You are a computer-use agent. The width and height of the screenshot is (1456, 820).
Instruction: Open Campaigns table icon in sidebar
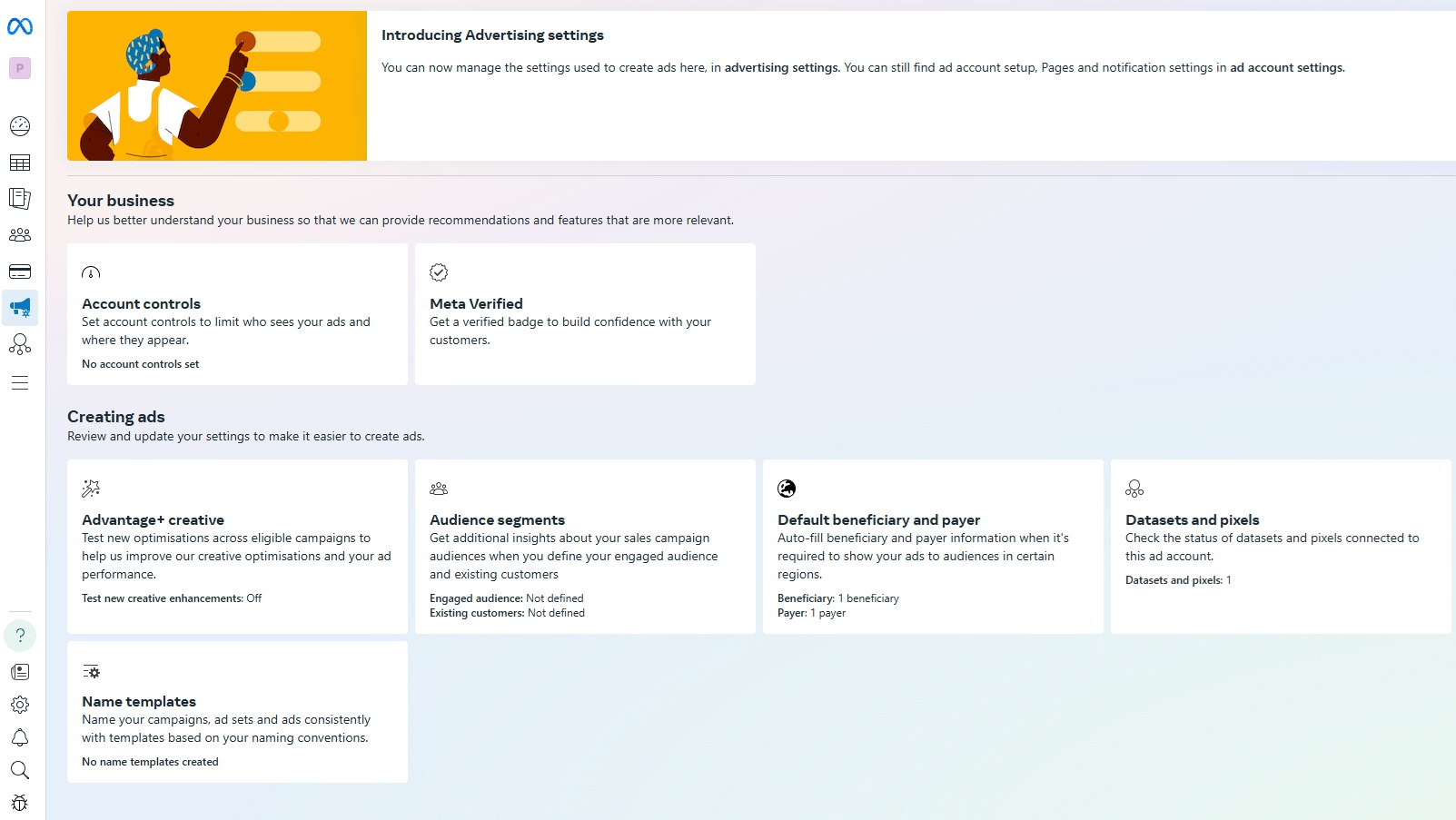(20, 163)
